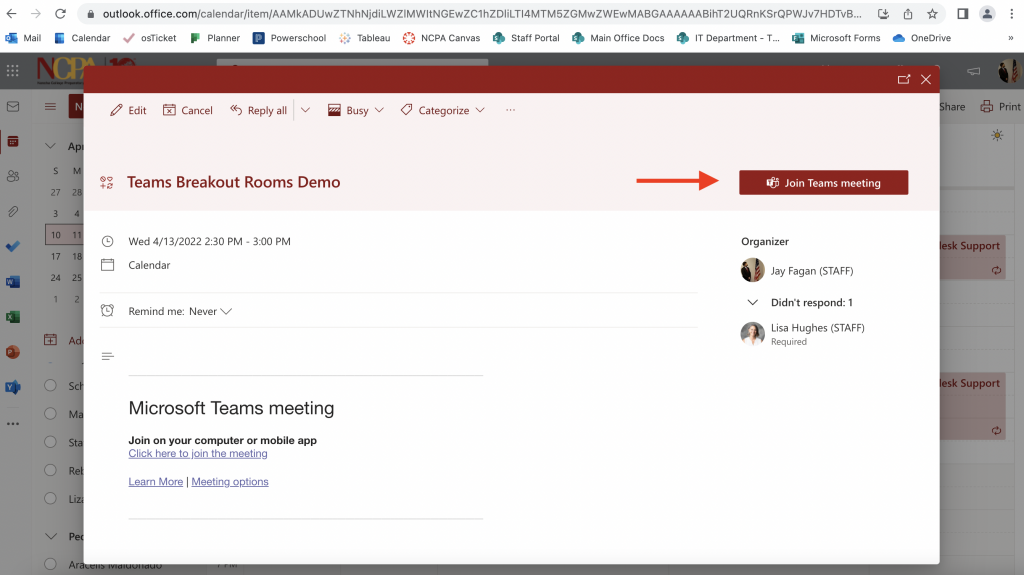Click the 'Click here to join the meeting' link

[198, 453]
